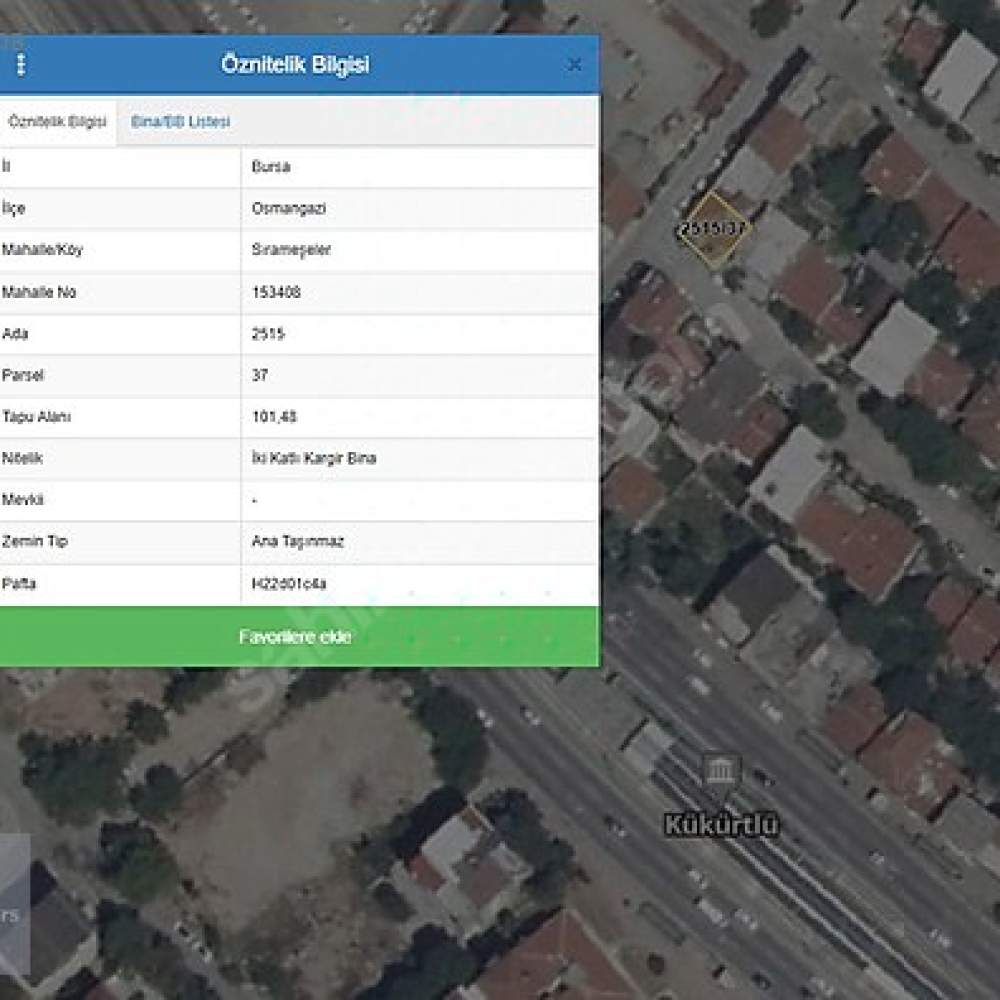This screenshot has width=1000, height=1000.
Task: Open the Bina/BB Listesi tab
Action: (x=180, y=122)
